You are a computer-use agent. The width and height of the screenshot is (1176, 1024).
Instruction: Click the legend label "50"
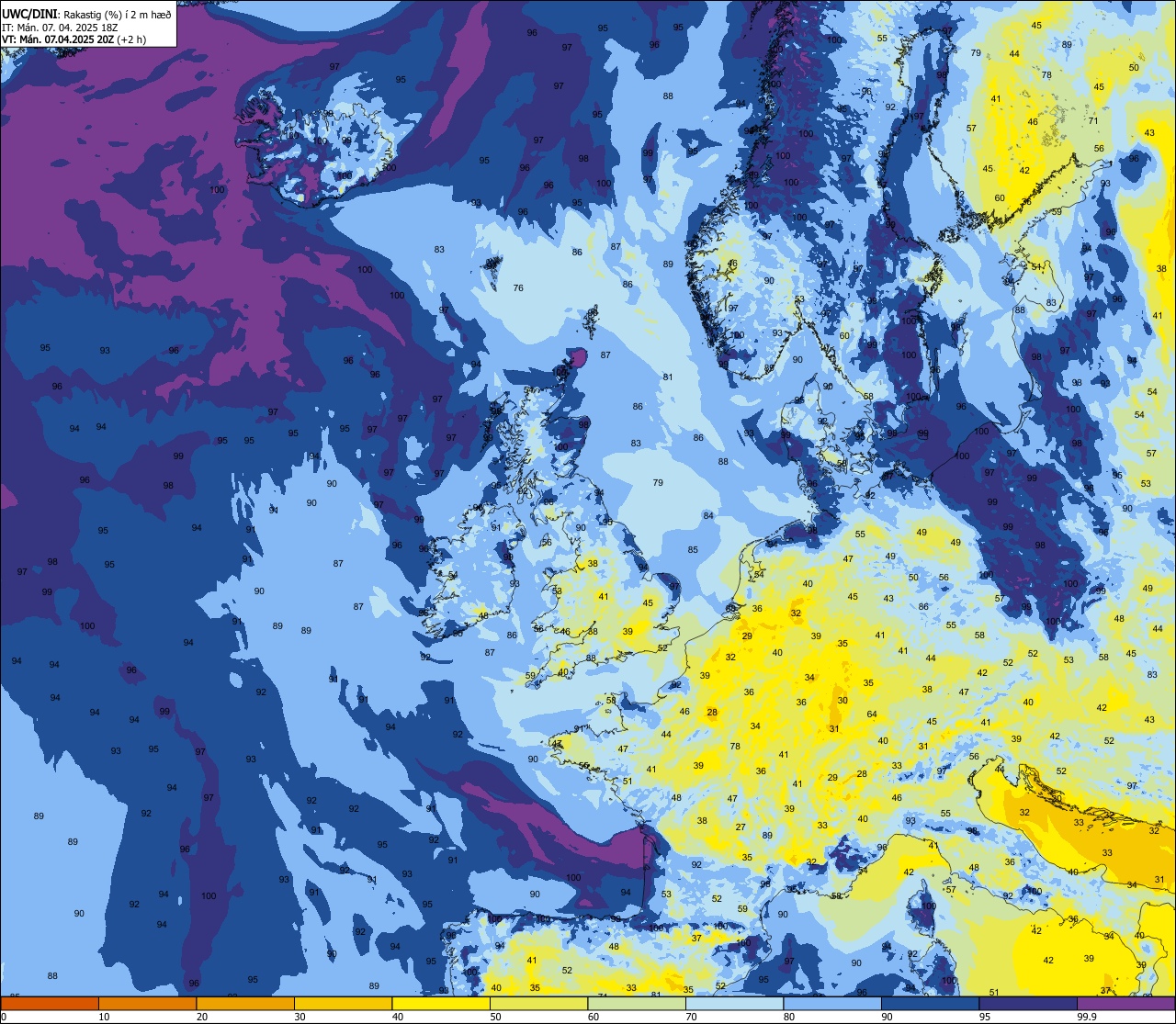495,1017
